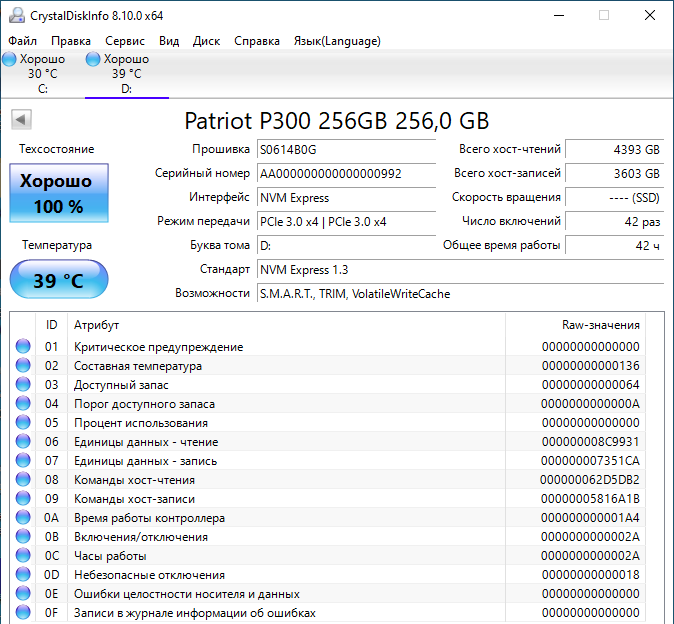Click status orb for Критическое предупреждение row
Screen dimensions: 674x624
tap(23, 347)
